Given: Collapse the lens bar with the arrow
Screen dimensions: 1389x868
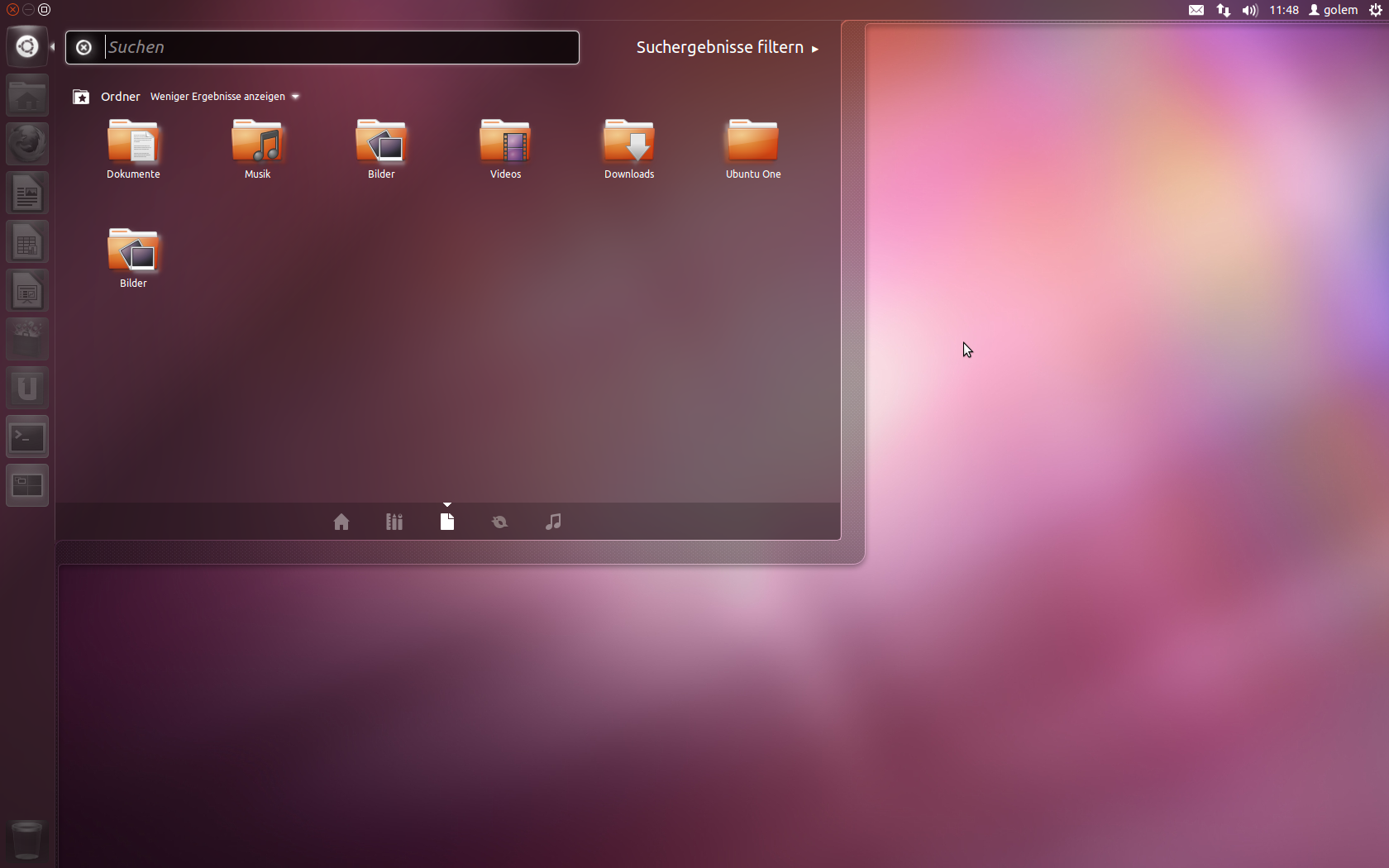Looking at the screenshot, I should (447, 505).
